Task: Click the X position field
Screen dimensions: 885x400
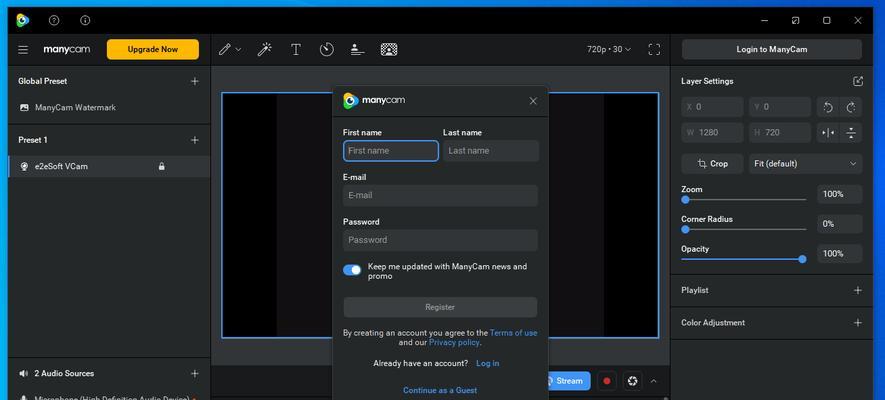Action: point(712,107)
